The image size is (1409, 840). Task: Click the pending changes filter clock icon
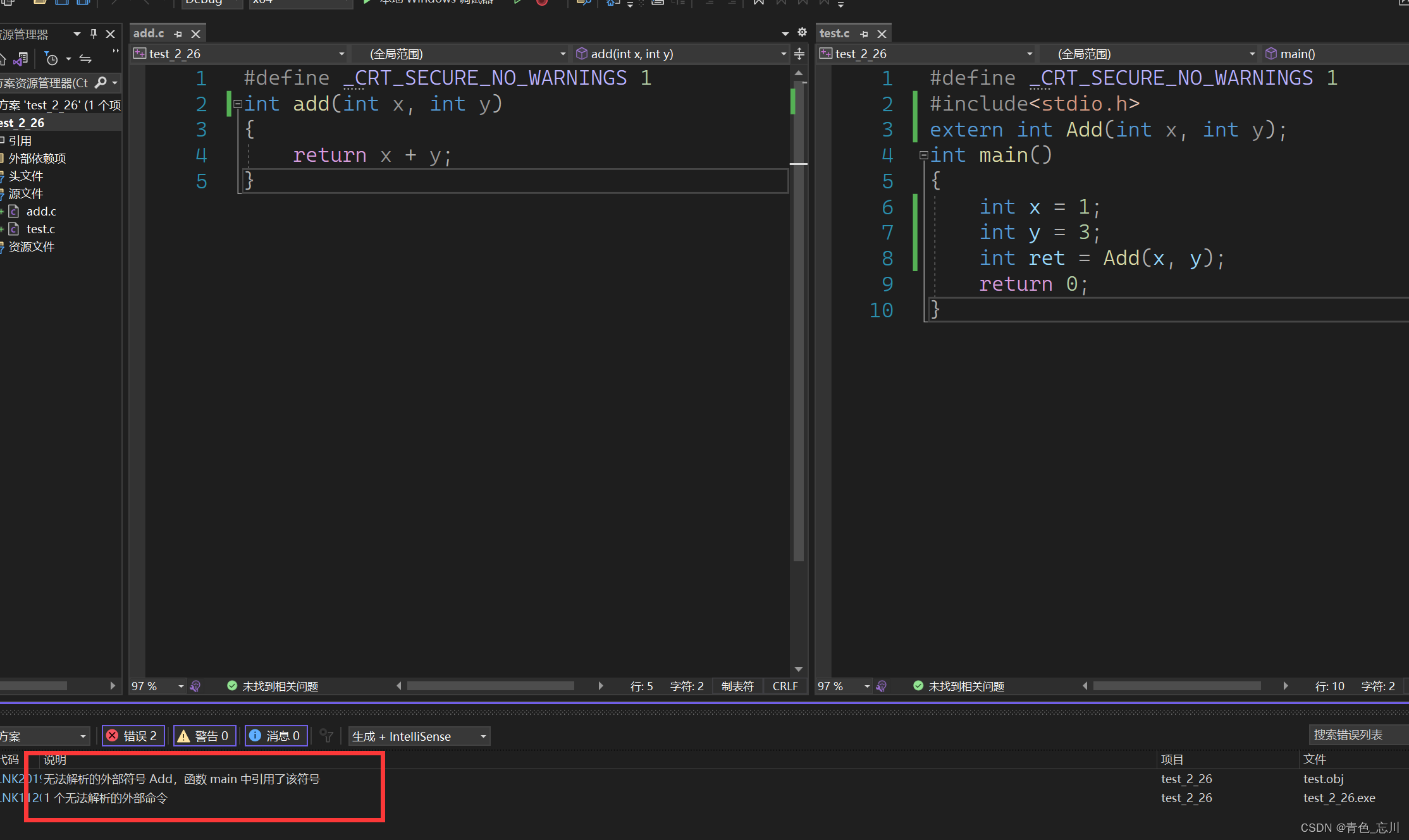(52, 59)
